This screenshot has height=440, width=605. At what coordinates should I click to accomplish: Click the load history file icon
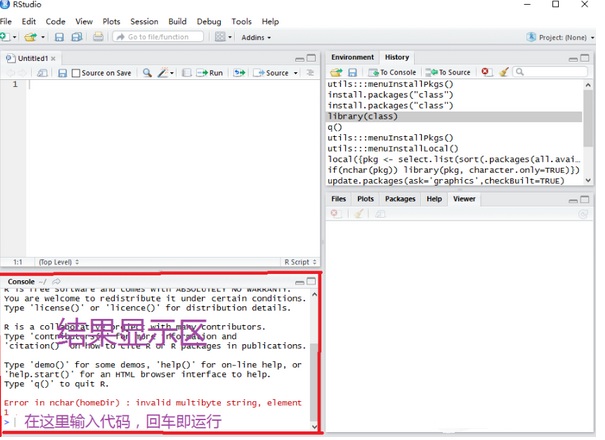click(337, 72)
